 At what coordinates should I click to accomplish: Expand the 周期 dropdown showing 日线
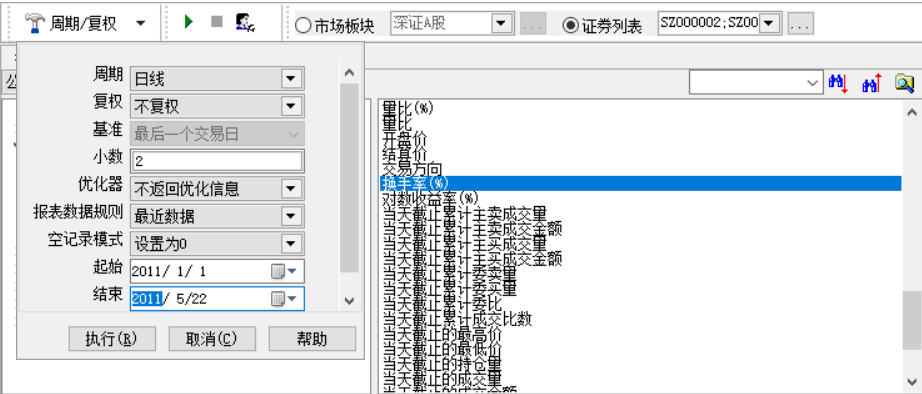pos(290,78)
